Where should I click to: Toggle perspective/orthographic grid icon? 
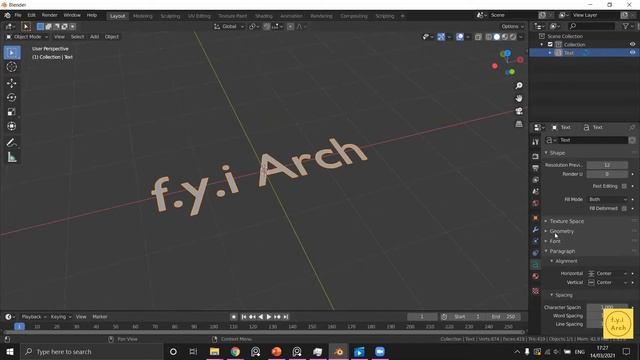(519, 124)
